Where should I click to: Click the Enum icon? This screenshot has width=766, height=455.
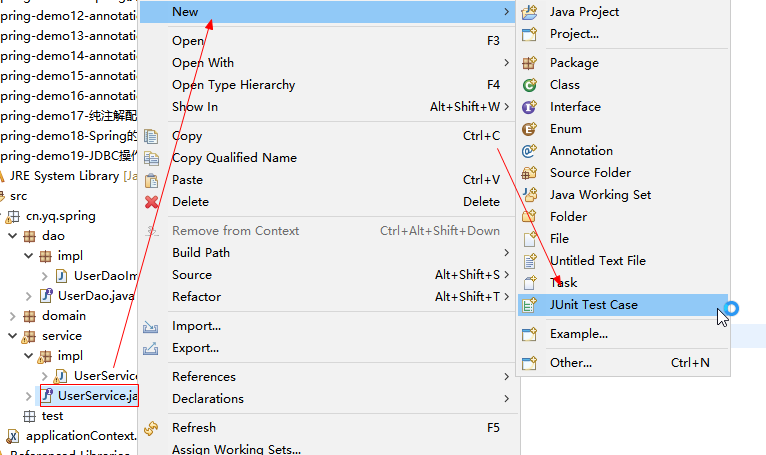pyautogui.click(x=530, y=129)
